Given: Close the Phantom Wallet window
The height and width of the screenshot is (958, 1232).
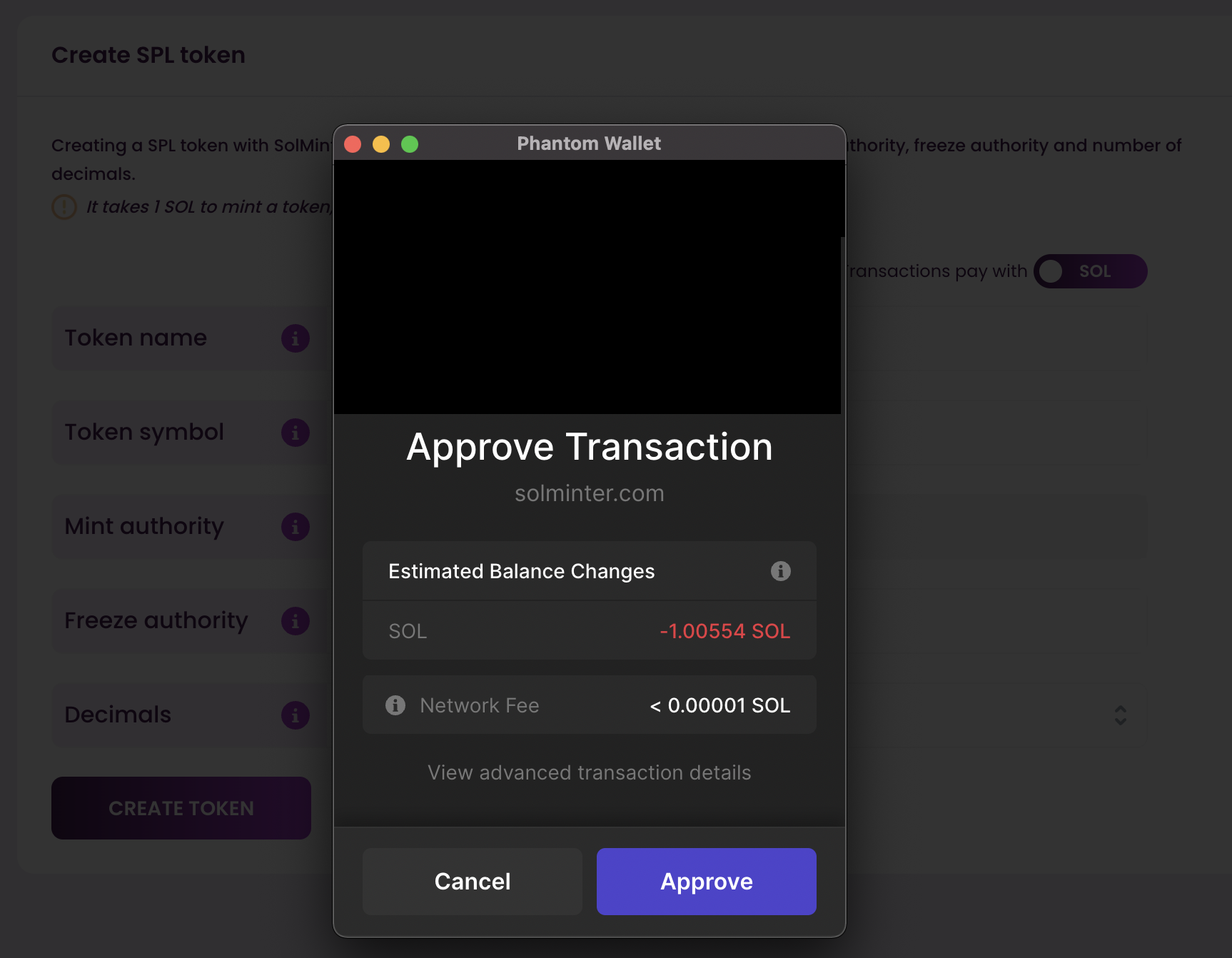Looking at the screenshot, I should click(353, 144).
